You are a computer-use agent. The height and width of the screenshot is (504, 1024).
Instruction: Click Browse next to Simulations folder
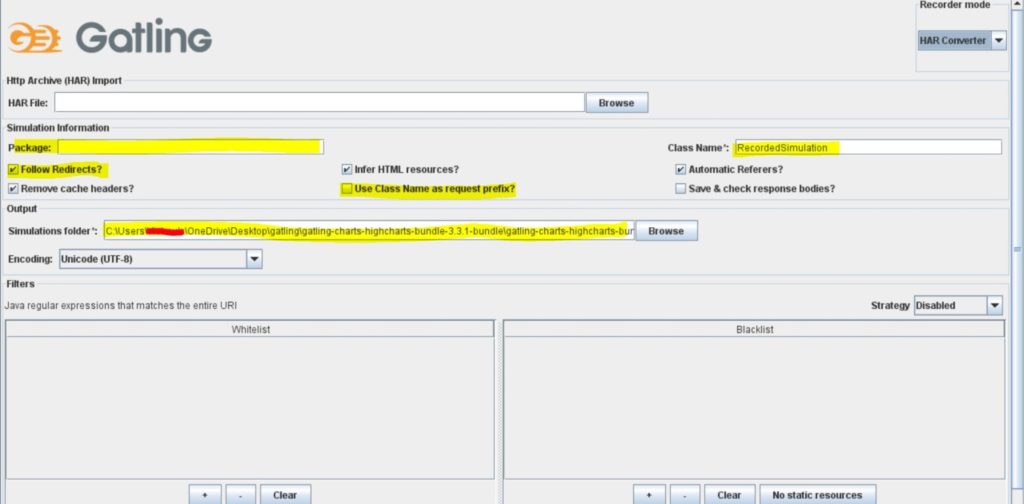pos(666,231)
